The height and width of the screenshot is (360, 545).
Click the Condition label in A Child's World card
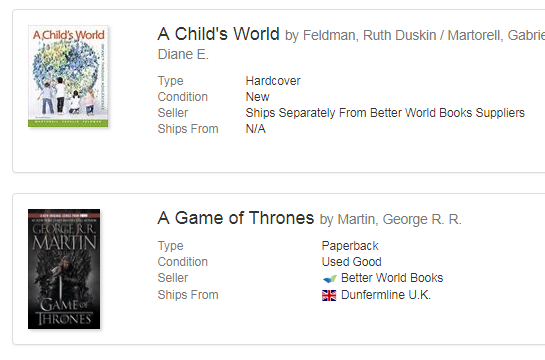coord(183,97)
